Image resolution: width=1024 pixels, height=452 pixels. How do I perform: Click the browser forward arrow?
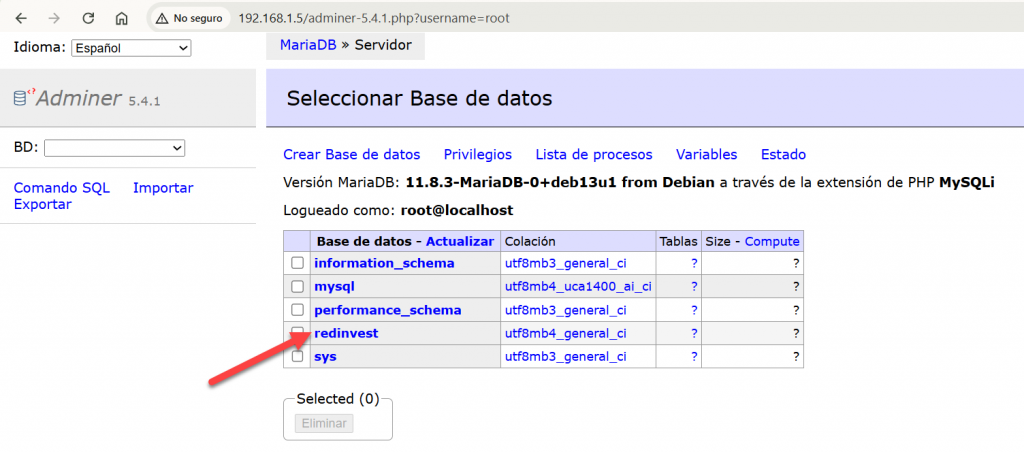click(55, 18)
